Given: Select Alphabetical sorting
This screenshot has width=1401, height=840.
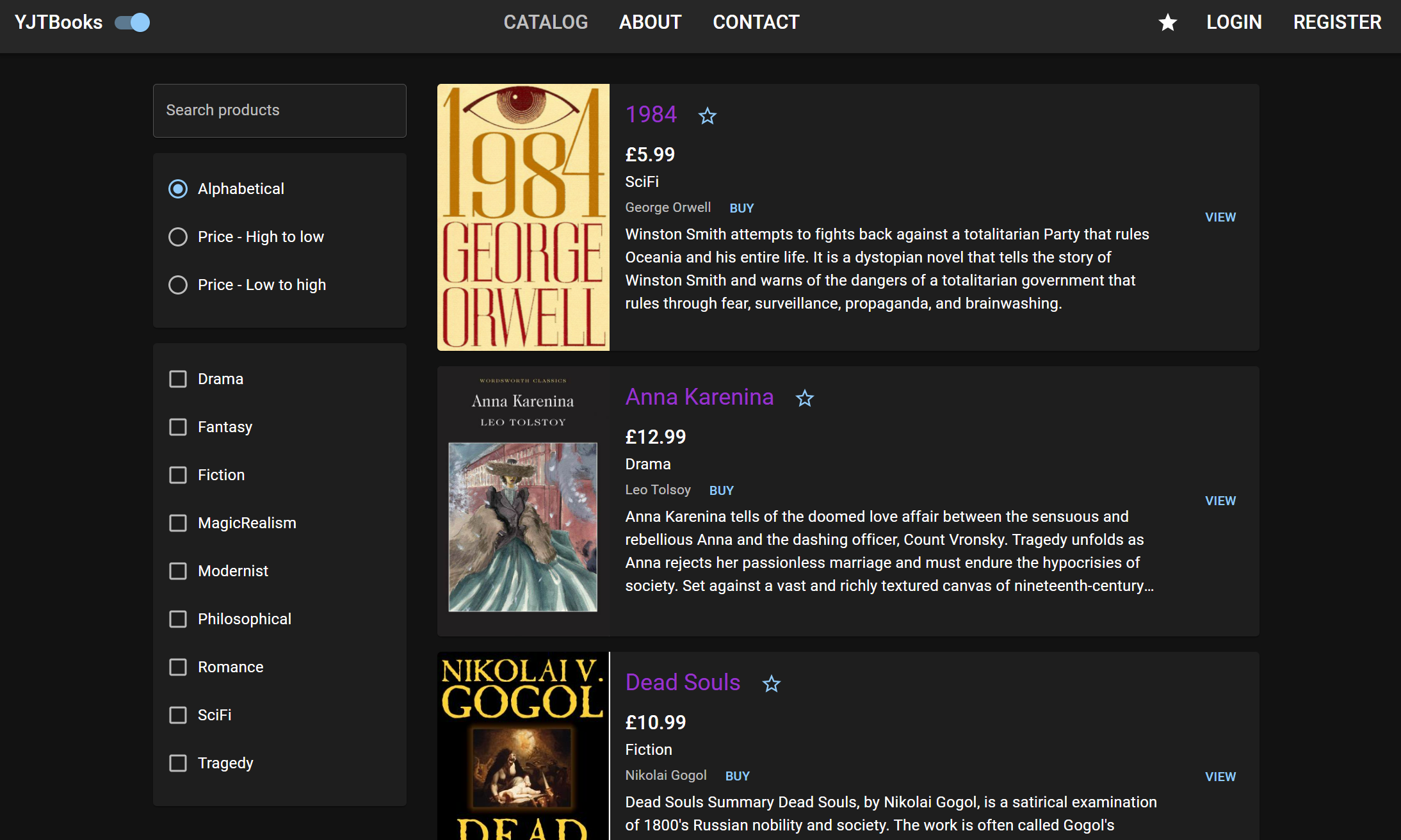Looking at the screenshot, I should point(177,189).
